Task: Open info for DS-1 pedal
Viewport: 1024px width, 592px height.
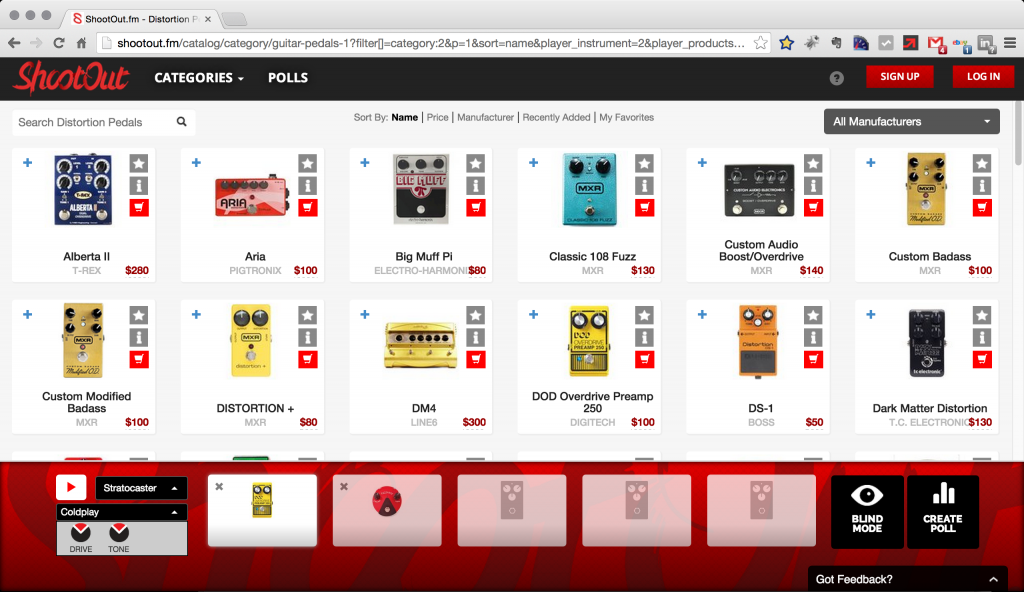Action: 813,337
